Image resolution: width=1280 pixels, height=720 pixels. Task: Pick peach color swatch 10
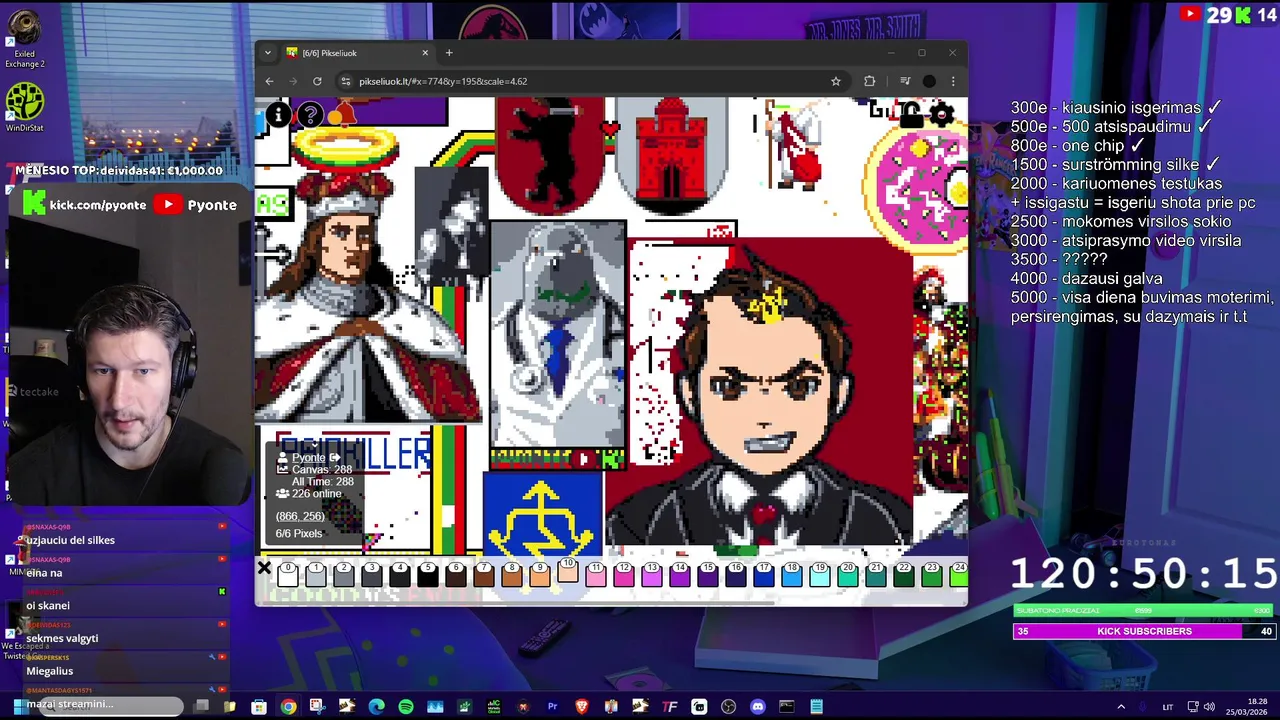click(x=567, y=569)
